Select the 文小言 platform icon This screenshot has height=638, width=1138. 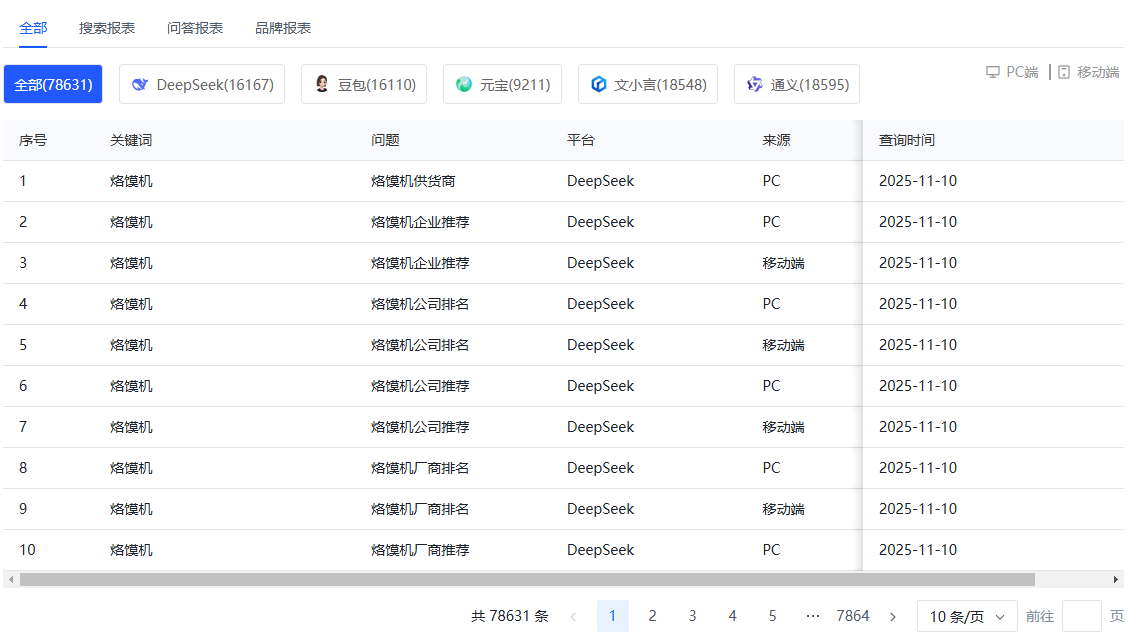(598, 84)
